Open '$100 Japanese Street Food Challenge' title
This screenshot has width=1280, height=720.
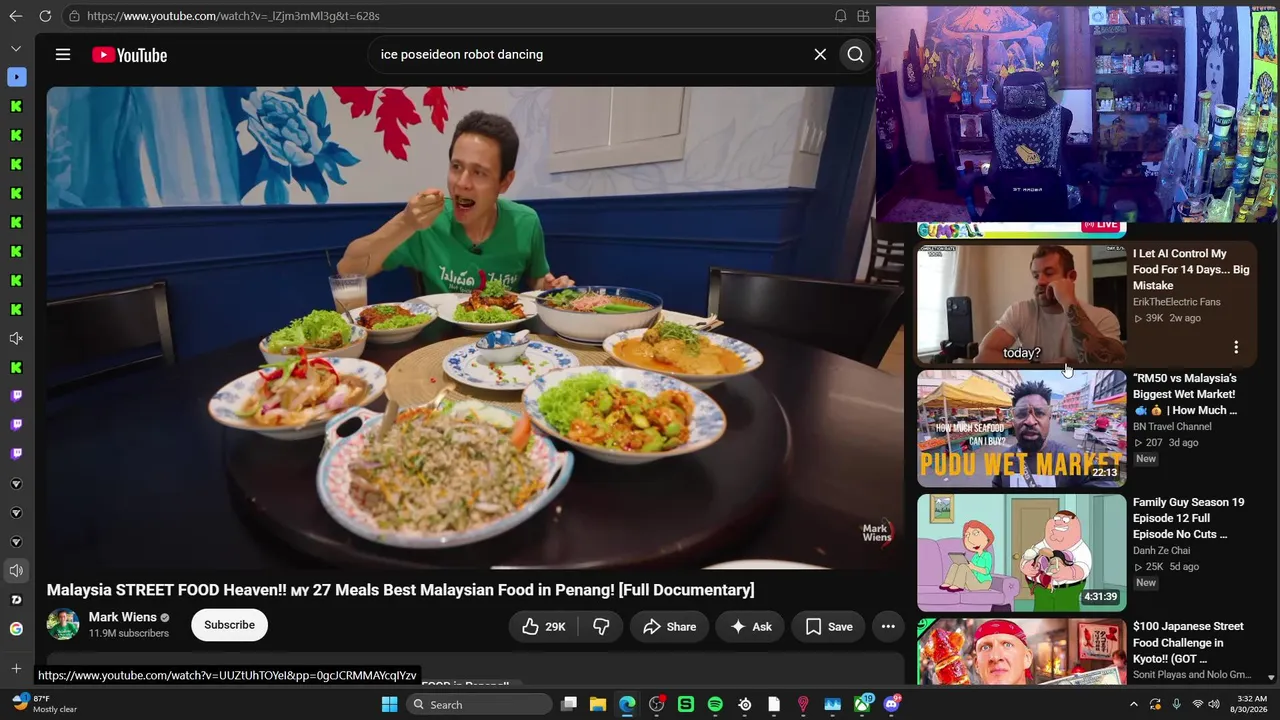pos(1189,642)
